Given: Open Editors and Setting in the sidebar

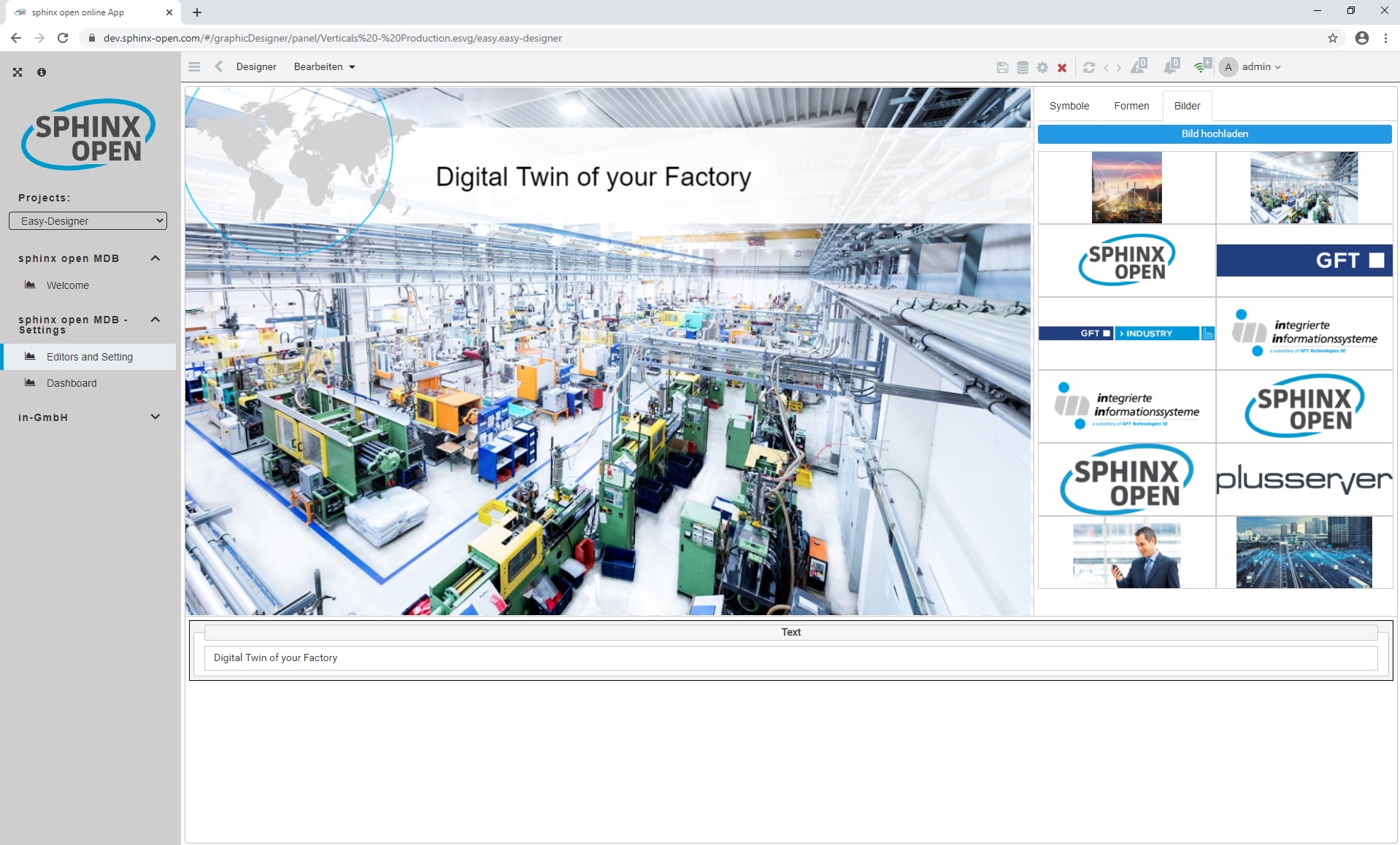Looking at the screenshot, I should coord(89,357).
